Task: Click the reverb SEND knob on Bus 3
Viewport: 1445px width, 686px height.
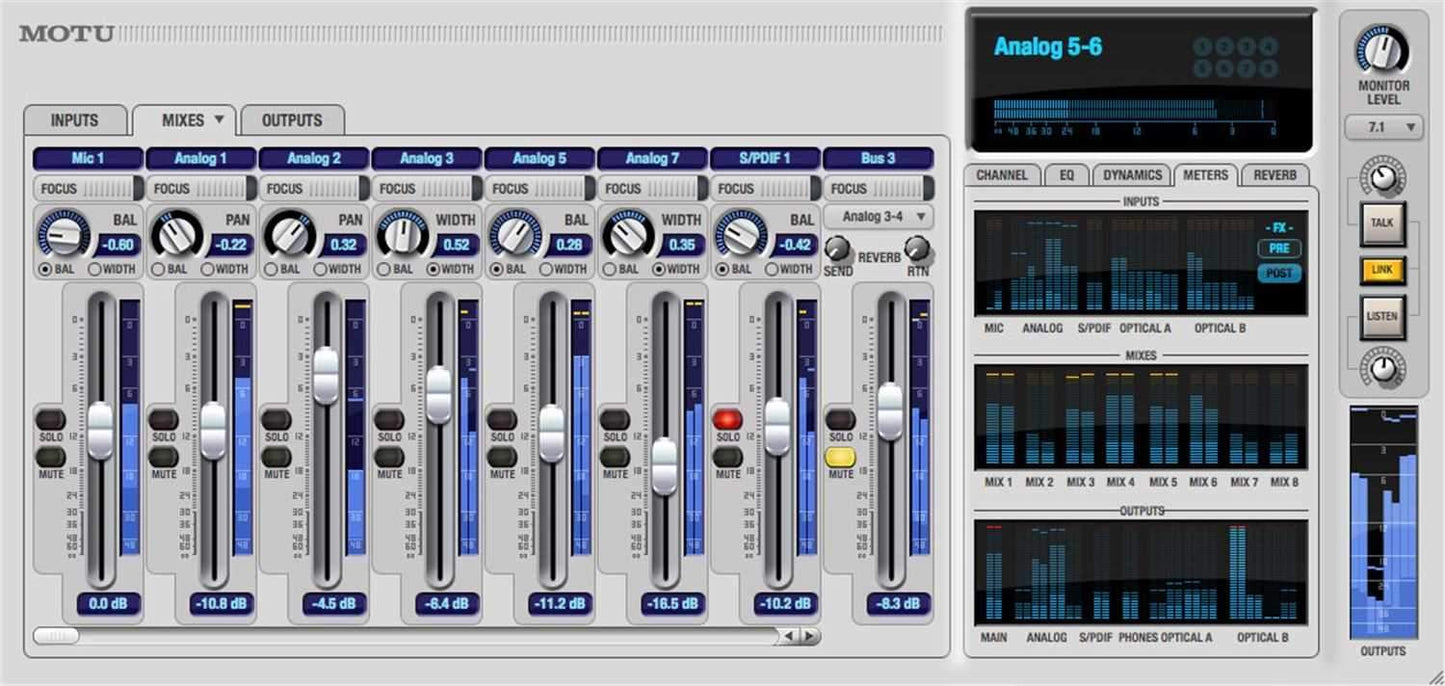Action: click(x=839, y=248)
